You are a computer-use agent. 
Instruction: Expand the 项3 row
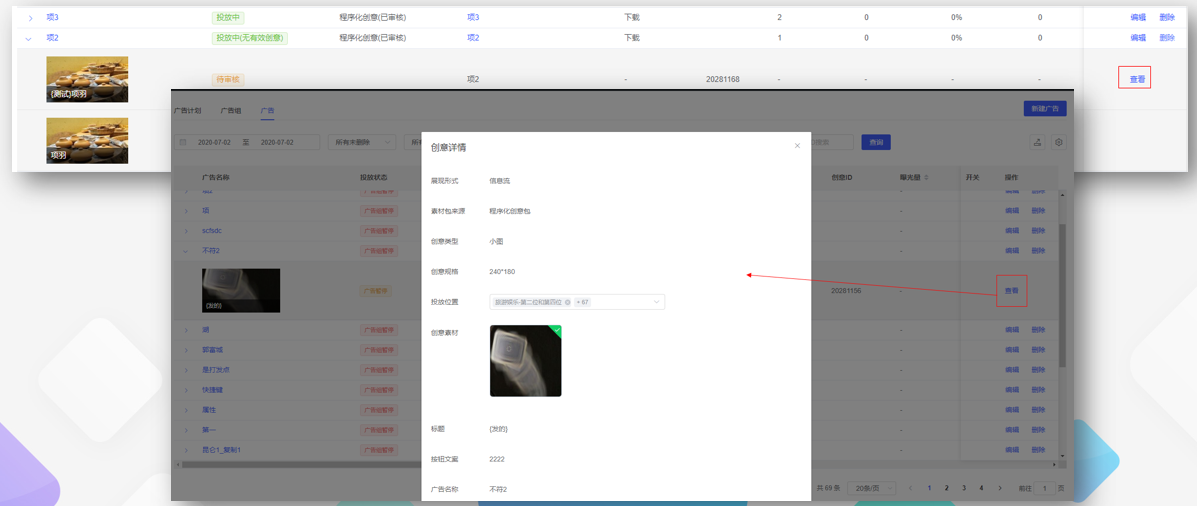(30, 18)
